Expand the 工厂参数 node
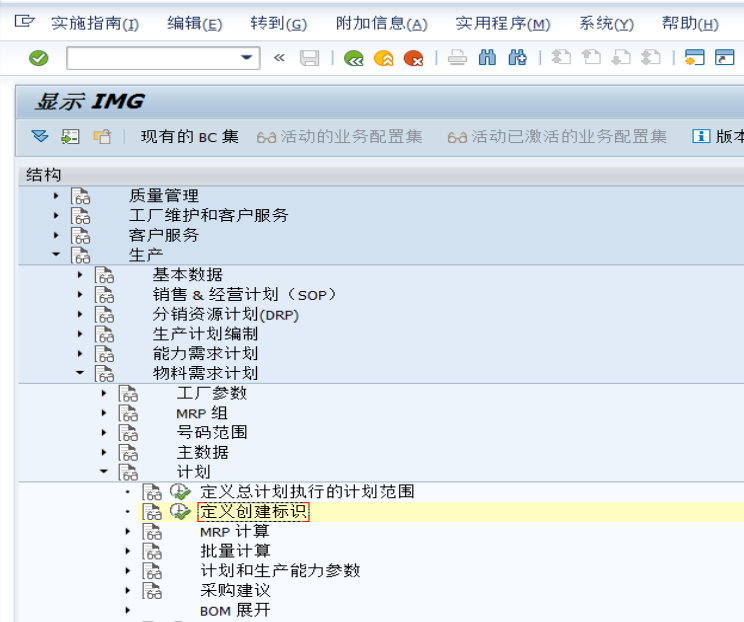The image size is (744, 622). (x=103, y=393)
